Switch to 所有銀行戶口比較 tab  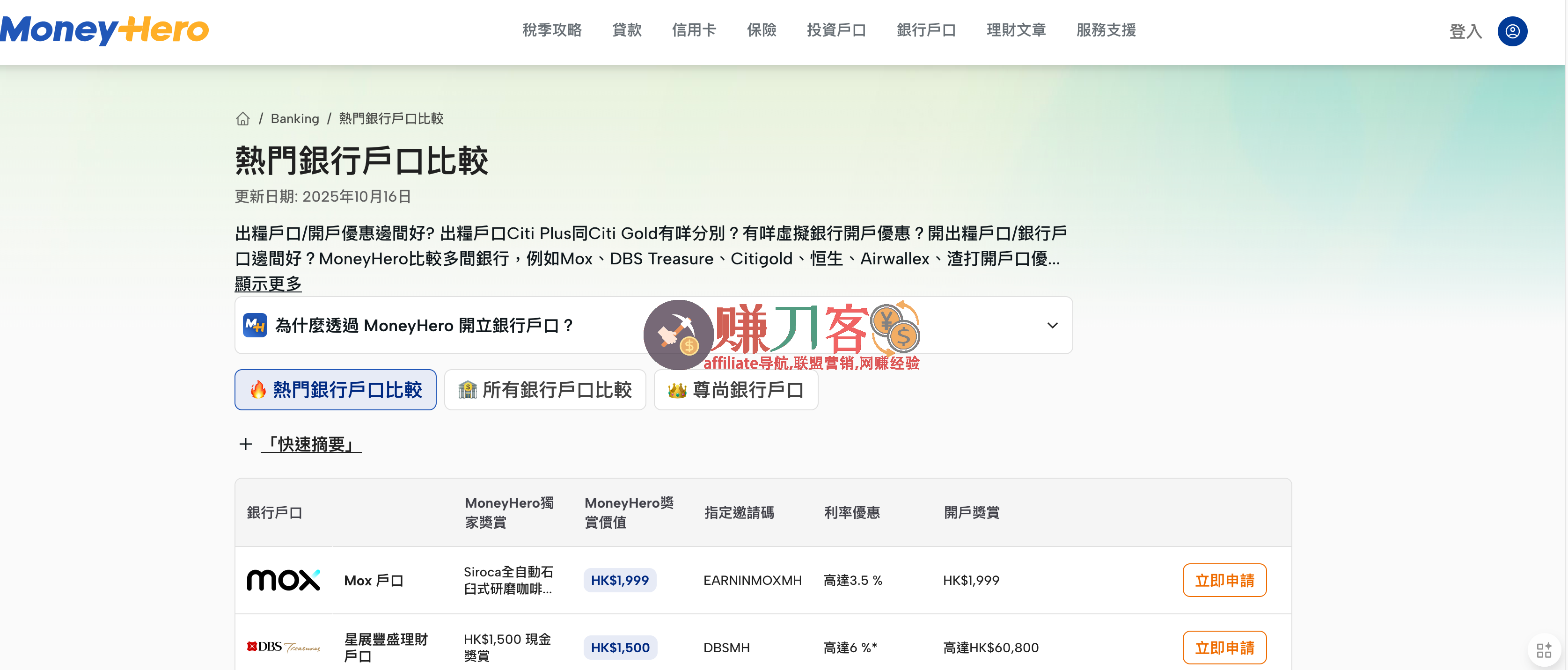545,389
